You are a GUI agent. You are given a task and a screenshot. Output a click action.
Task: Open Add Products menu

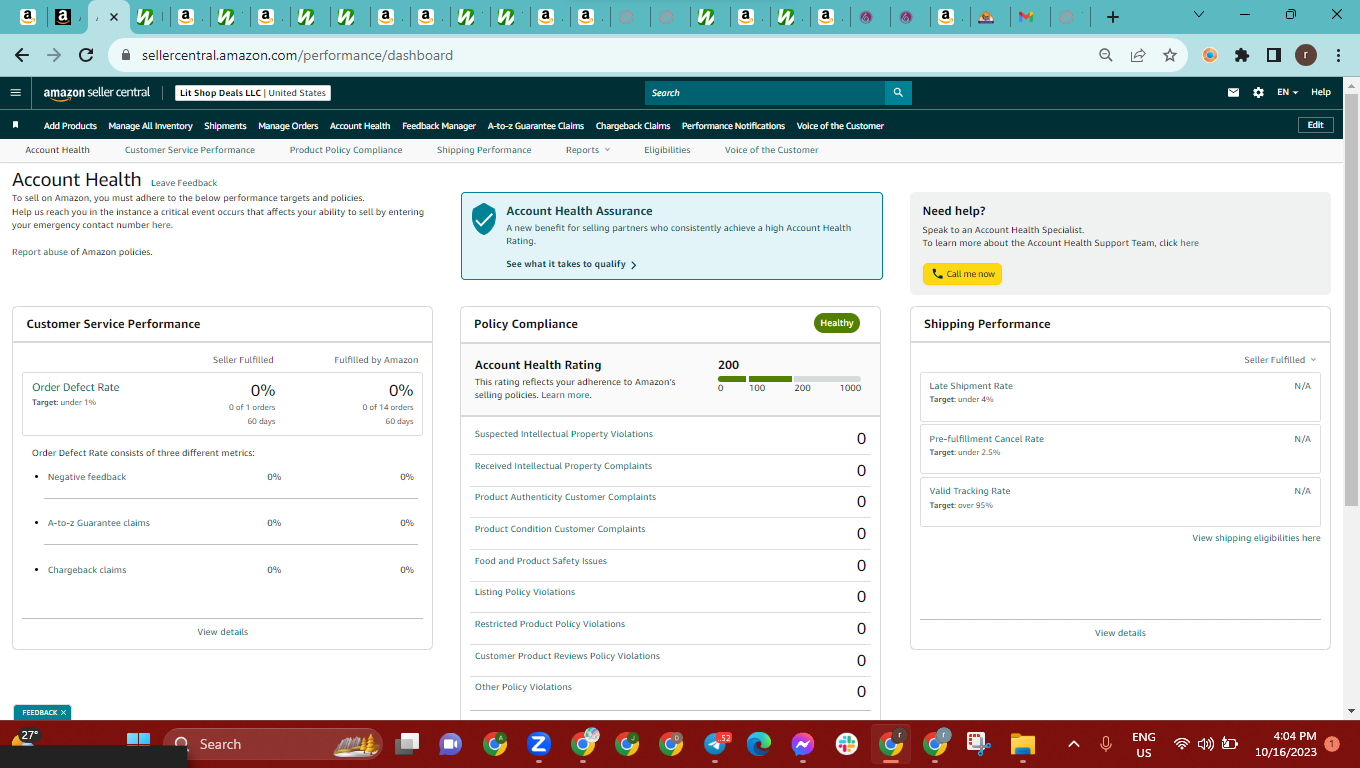(x=70, y=126)
